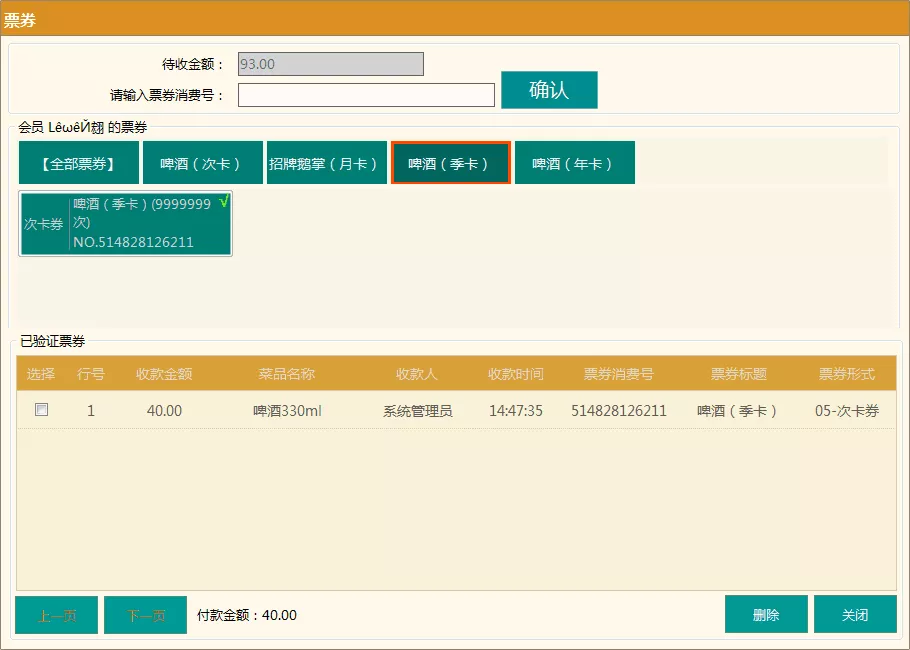This screenshot has height=650, width=910.
Task: Switch to the 啤酒（年卡） tab
Action: (574, 163)
